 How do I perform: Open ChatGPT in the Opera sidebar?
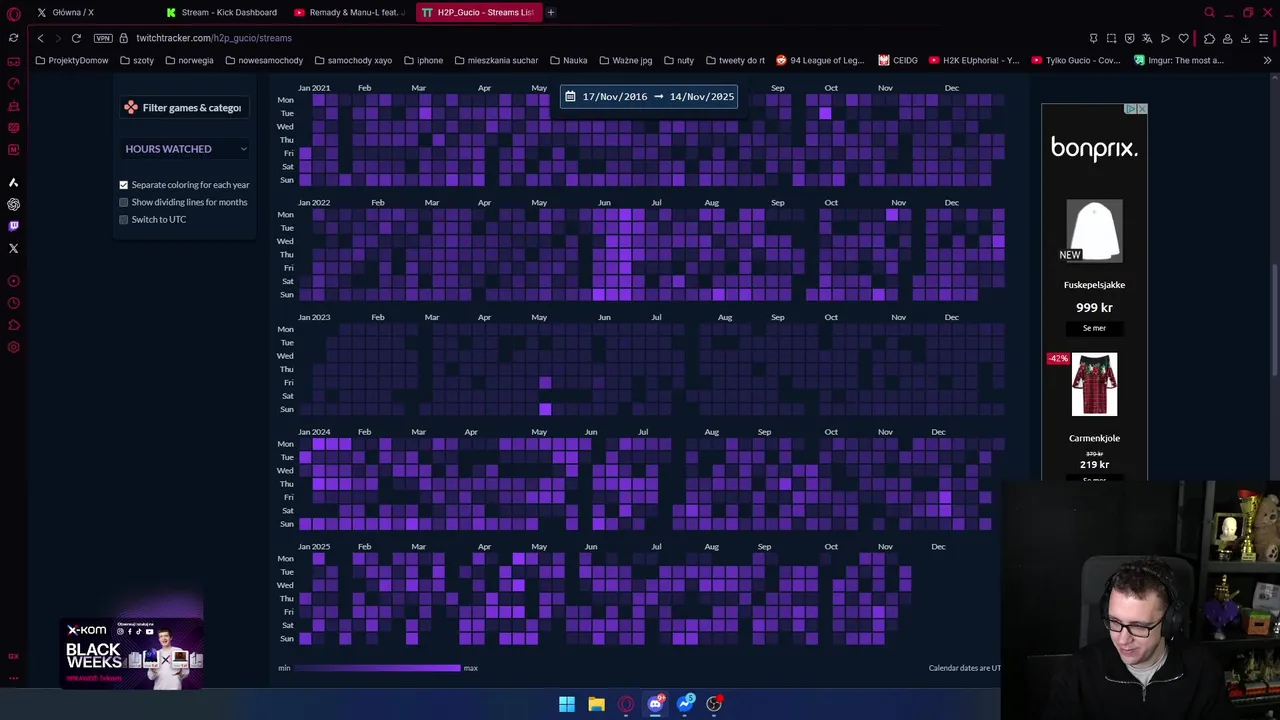pyautogui.click(x=13, y=204)
